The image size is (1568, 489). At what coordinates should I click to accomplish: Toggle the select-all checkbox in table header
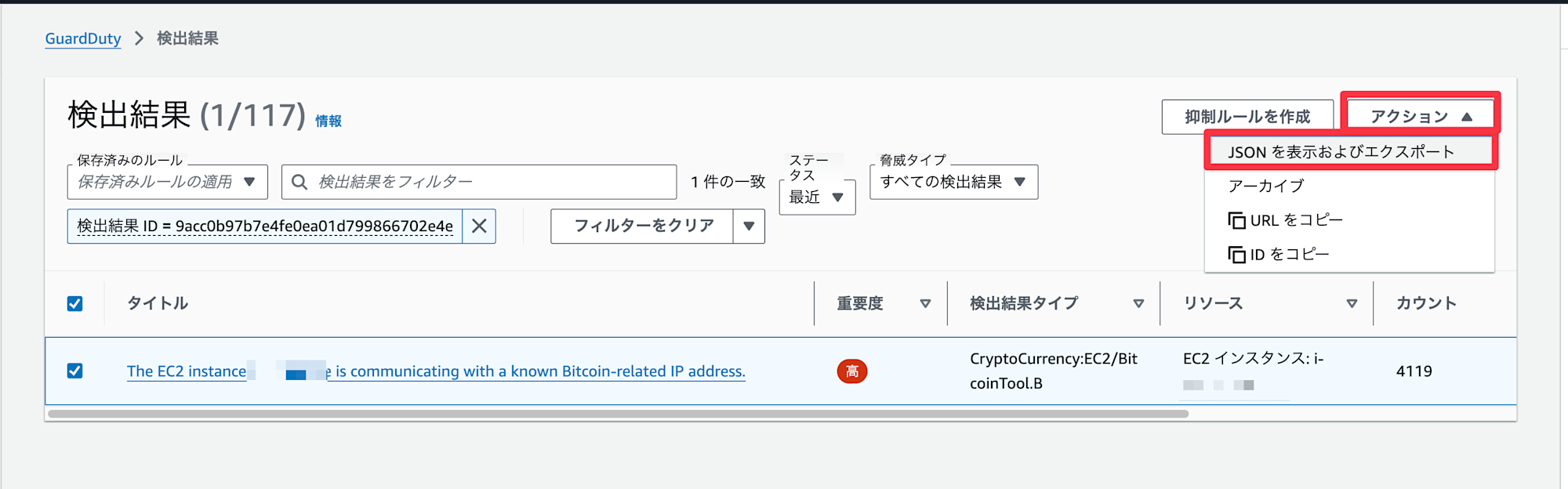click(x=75, y=303)
